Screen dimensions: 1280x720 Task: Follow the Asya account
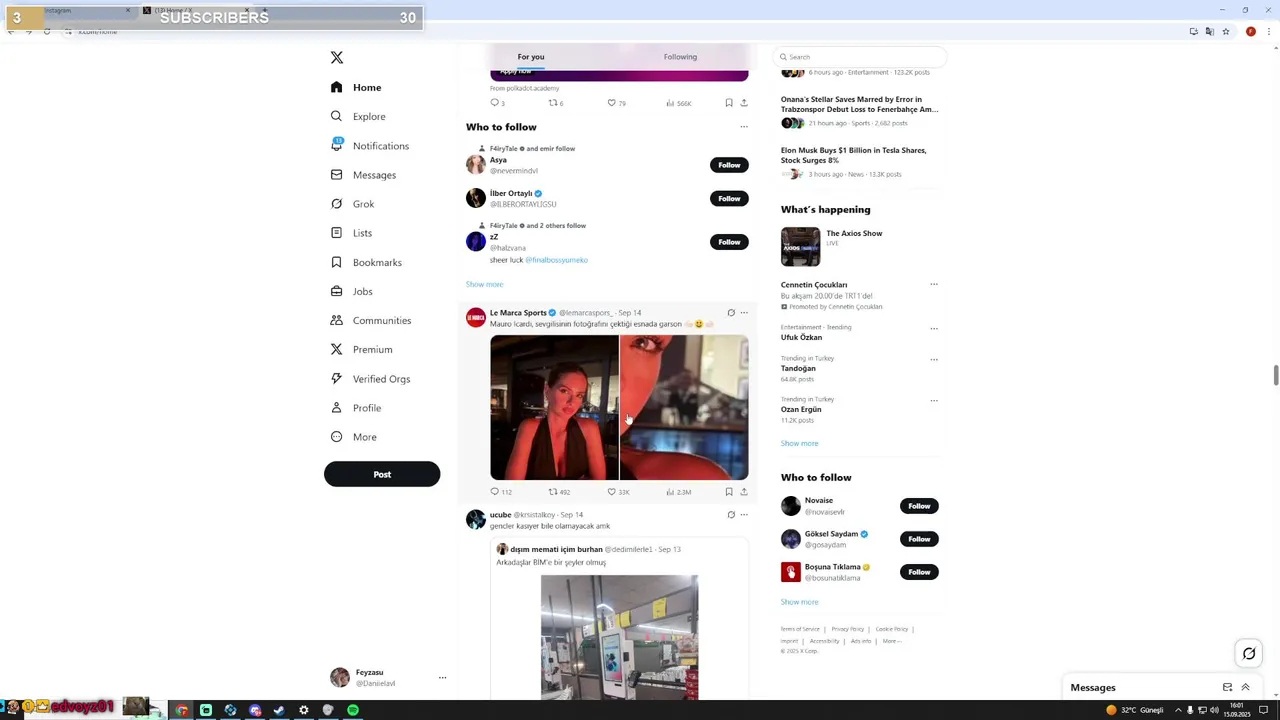729,165
